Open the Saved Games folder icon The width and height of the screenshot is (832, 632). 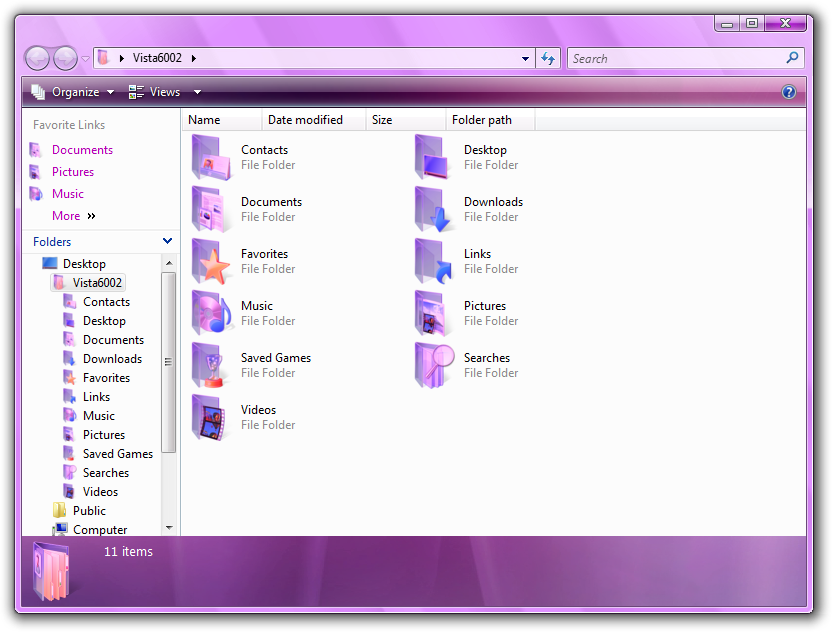(x=211, y=366)
